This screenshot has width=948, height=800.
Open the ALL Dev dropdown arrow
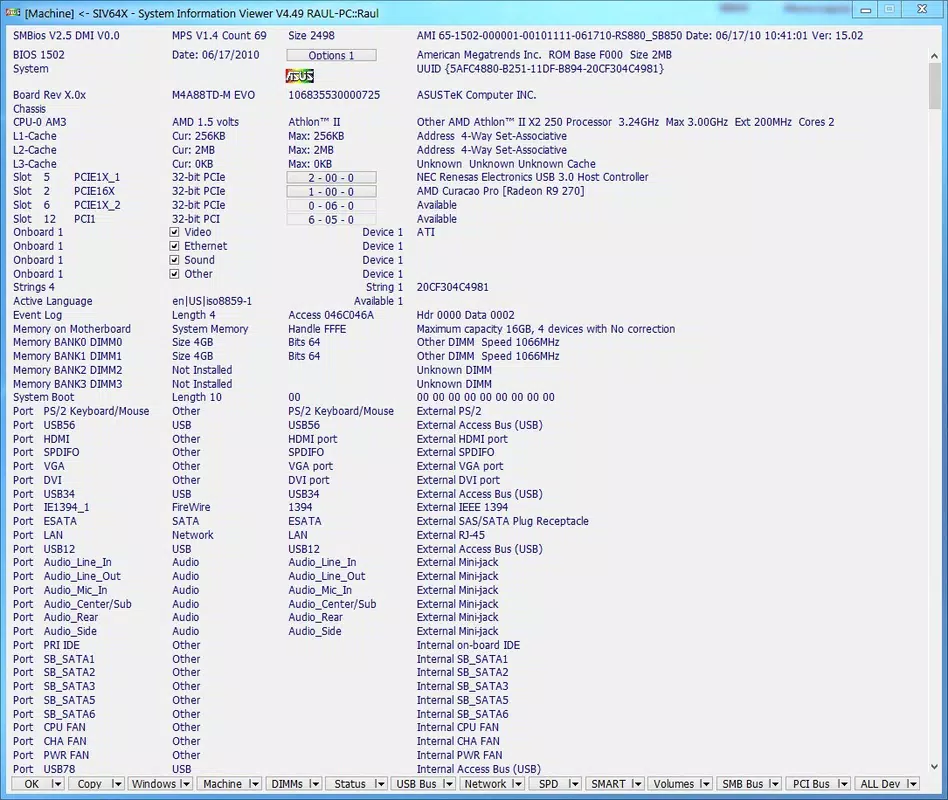point(912,784)
